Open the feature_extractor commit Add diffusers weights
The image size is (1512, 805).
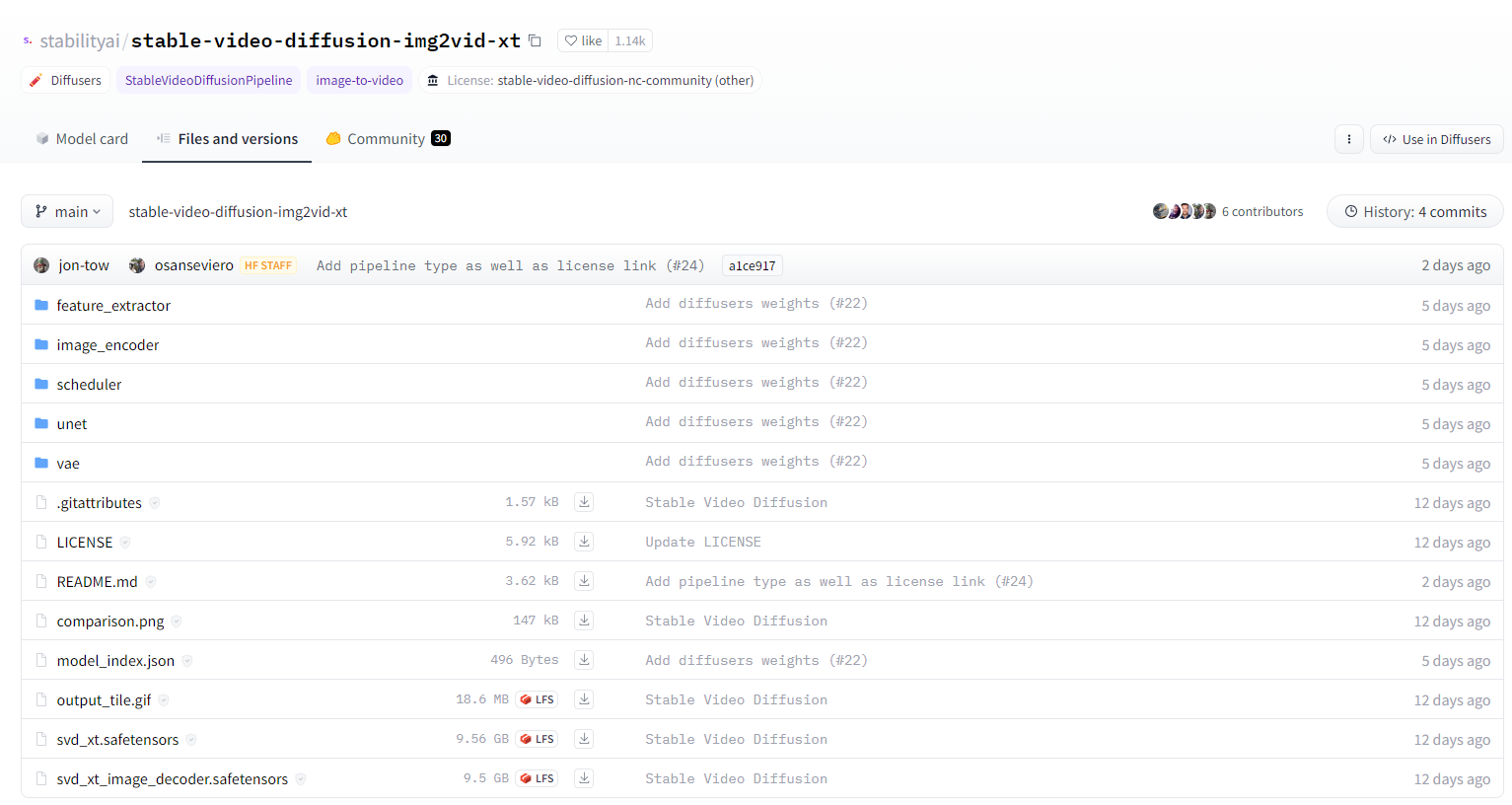(756, 304)
